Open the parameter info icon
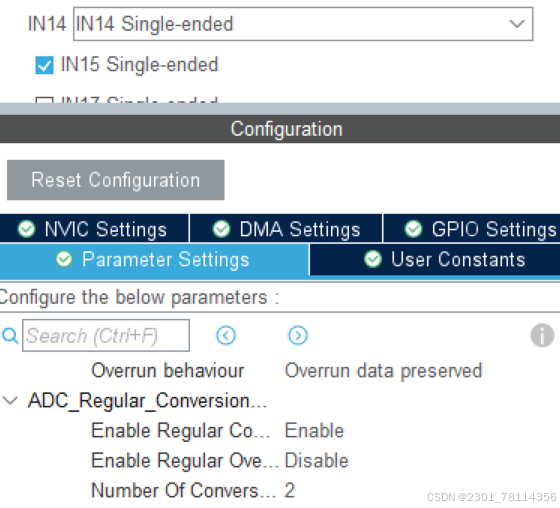This screenshot has height=508, width=560. pos(542,335)
